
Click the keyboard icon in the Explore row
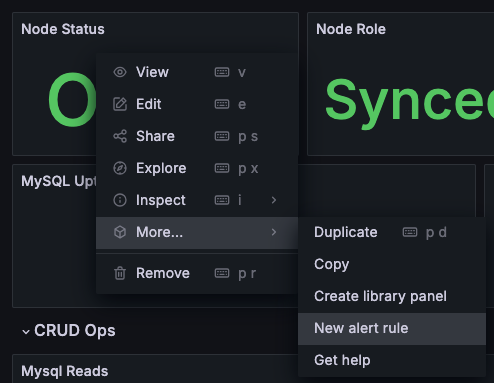pos(222,168)
